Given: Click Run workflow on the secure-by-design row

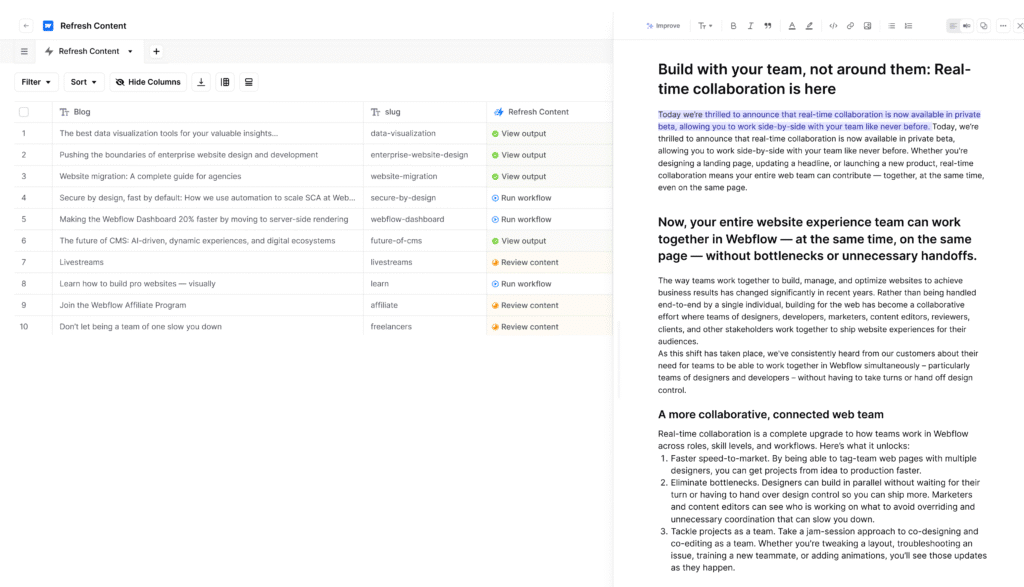Looking at the screenshot, I should pos(522,197).
